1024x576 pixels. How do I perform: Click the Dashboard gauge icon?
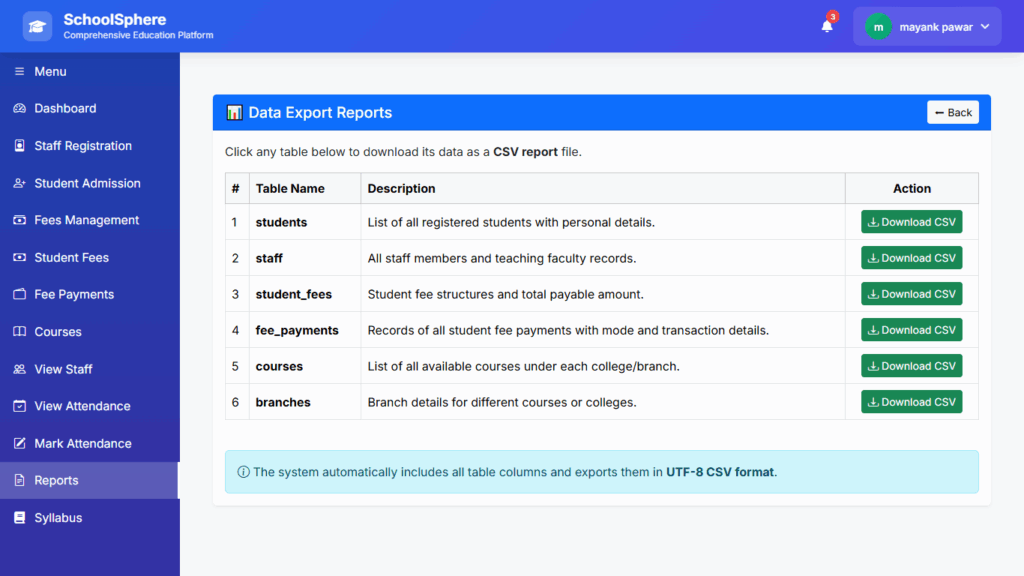pos(19,108)
